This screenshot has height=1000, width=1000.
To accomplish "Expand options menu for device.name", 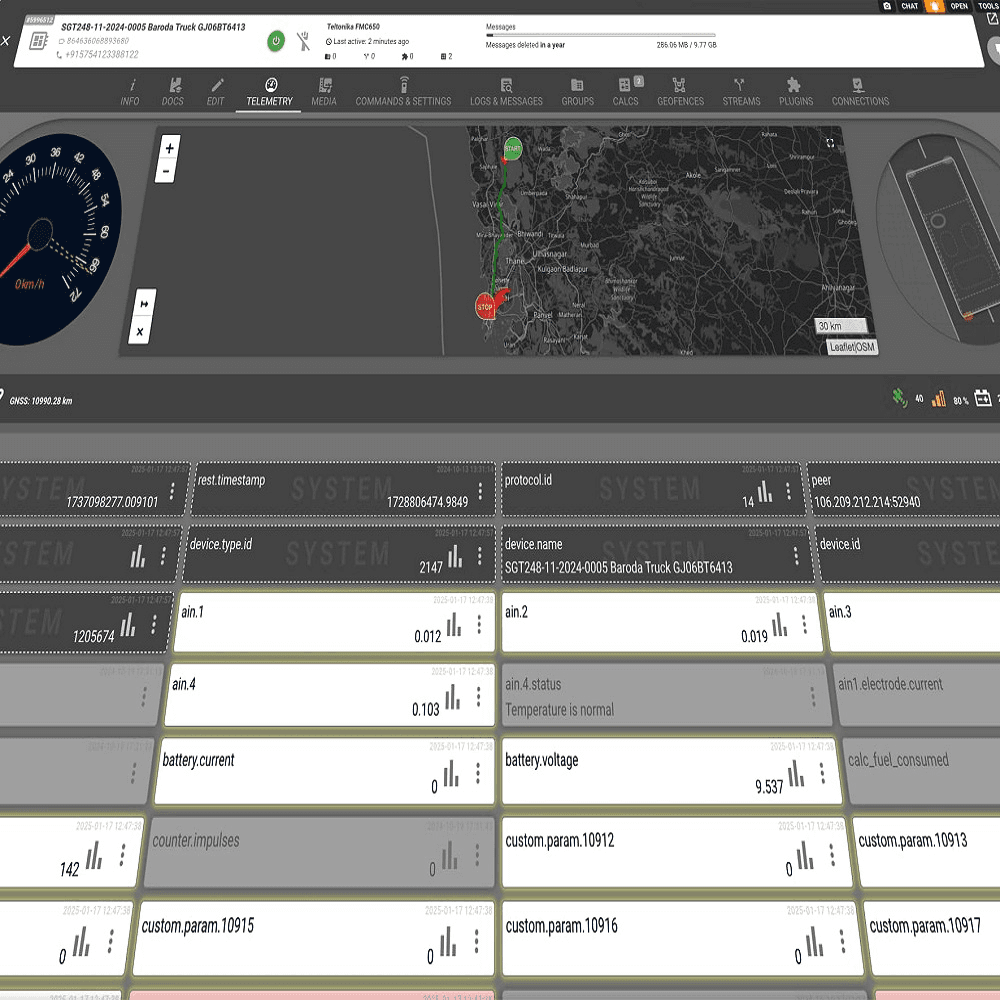I will tap(796, 555).
